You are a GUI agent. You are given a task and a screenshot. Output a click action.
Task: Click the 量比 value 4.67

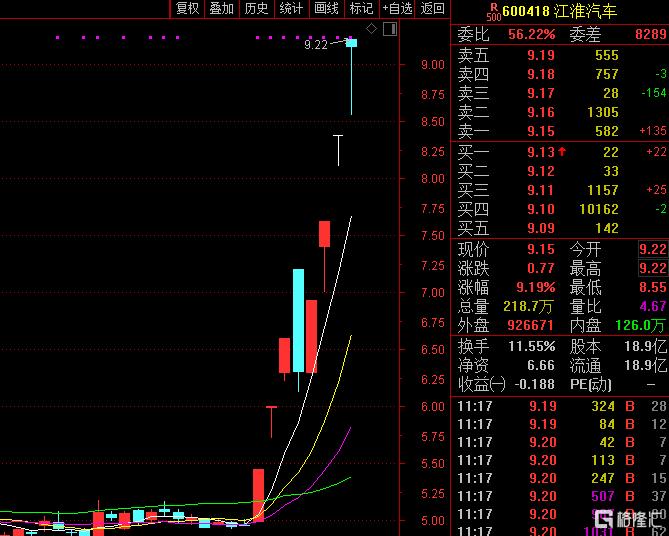pos(653,306)
